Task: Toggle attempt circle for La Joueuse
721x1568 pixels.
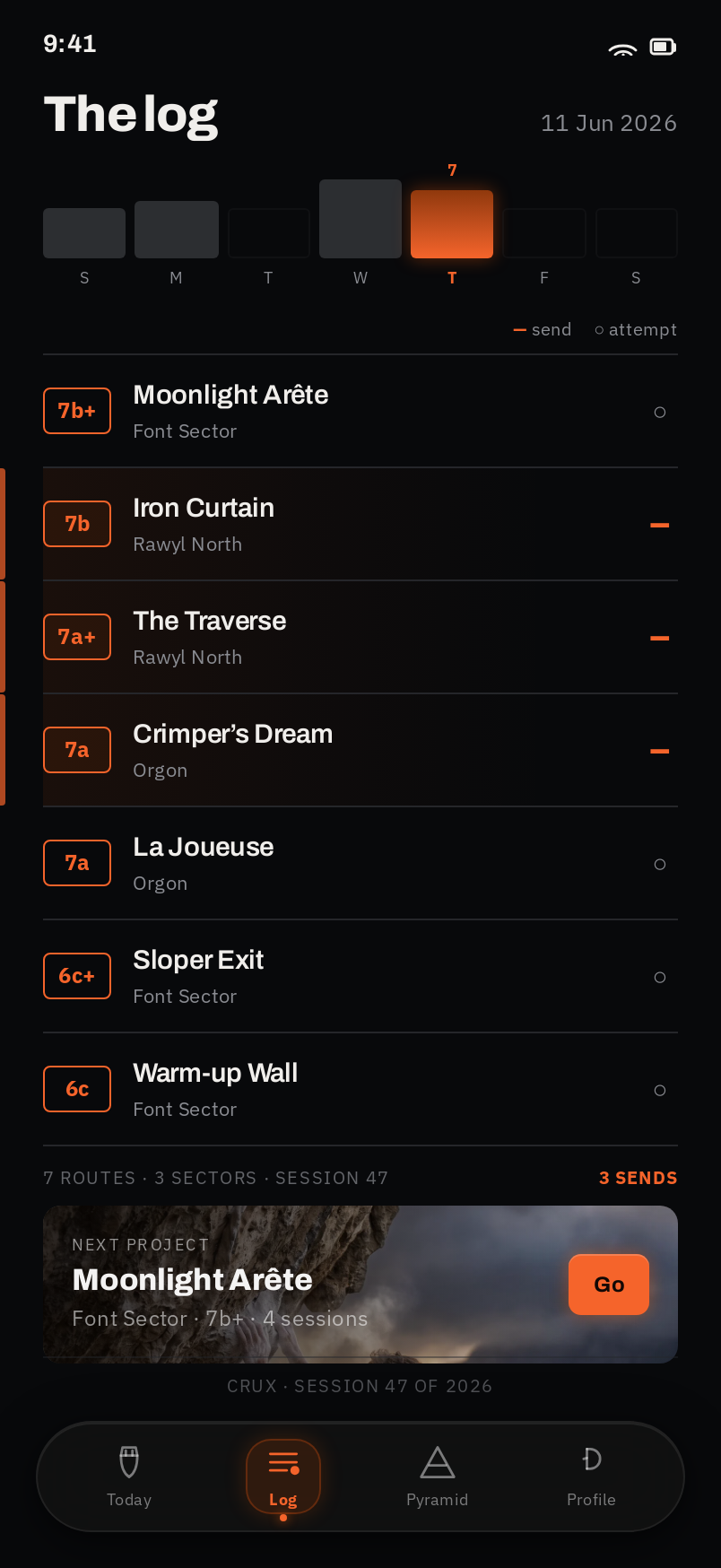Action: point(660,865)
